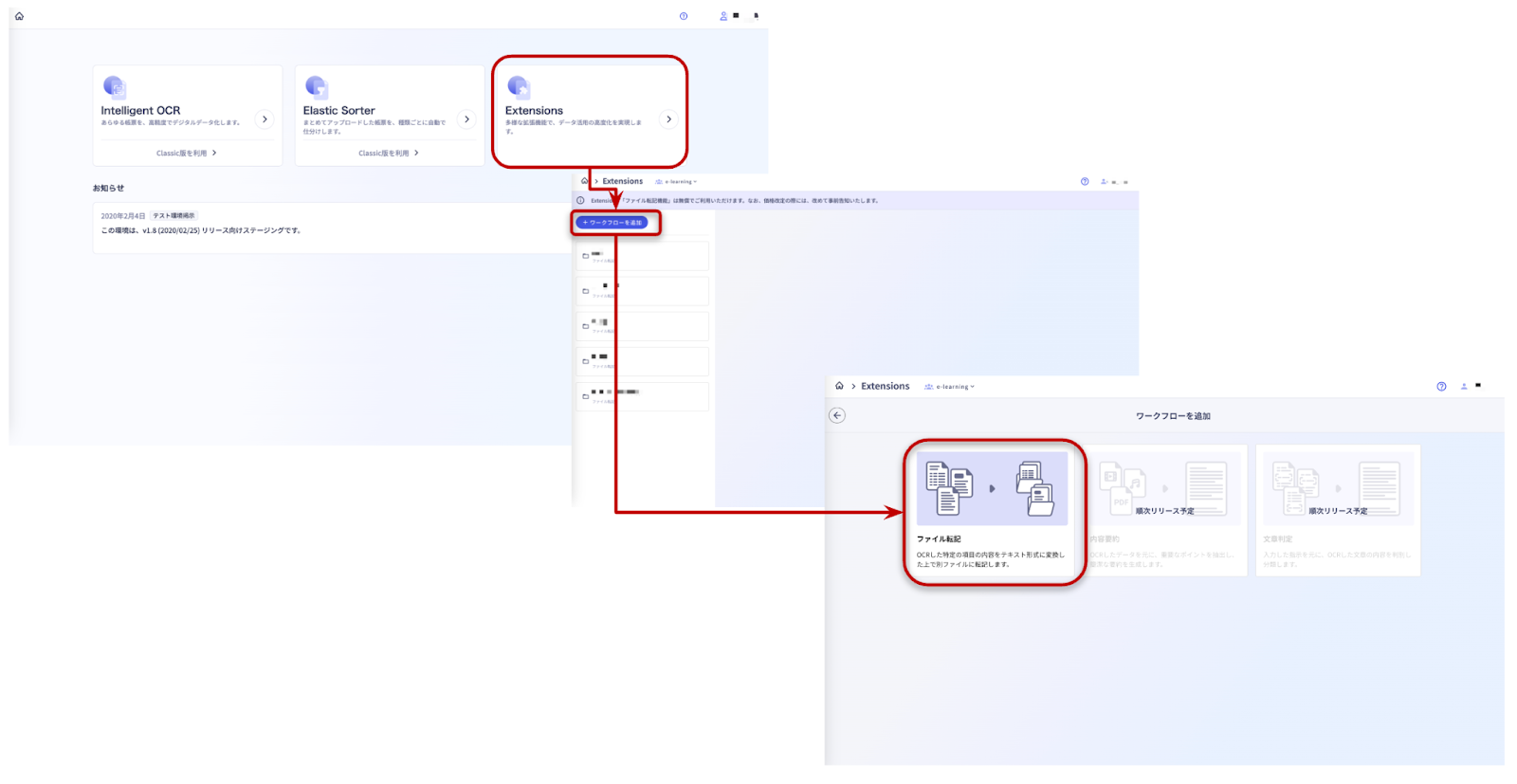Select the ファイル転記 card title
Image resolution: width=1517 pixels, height=784 pixels.
939,539
